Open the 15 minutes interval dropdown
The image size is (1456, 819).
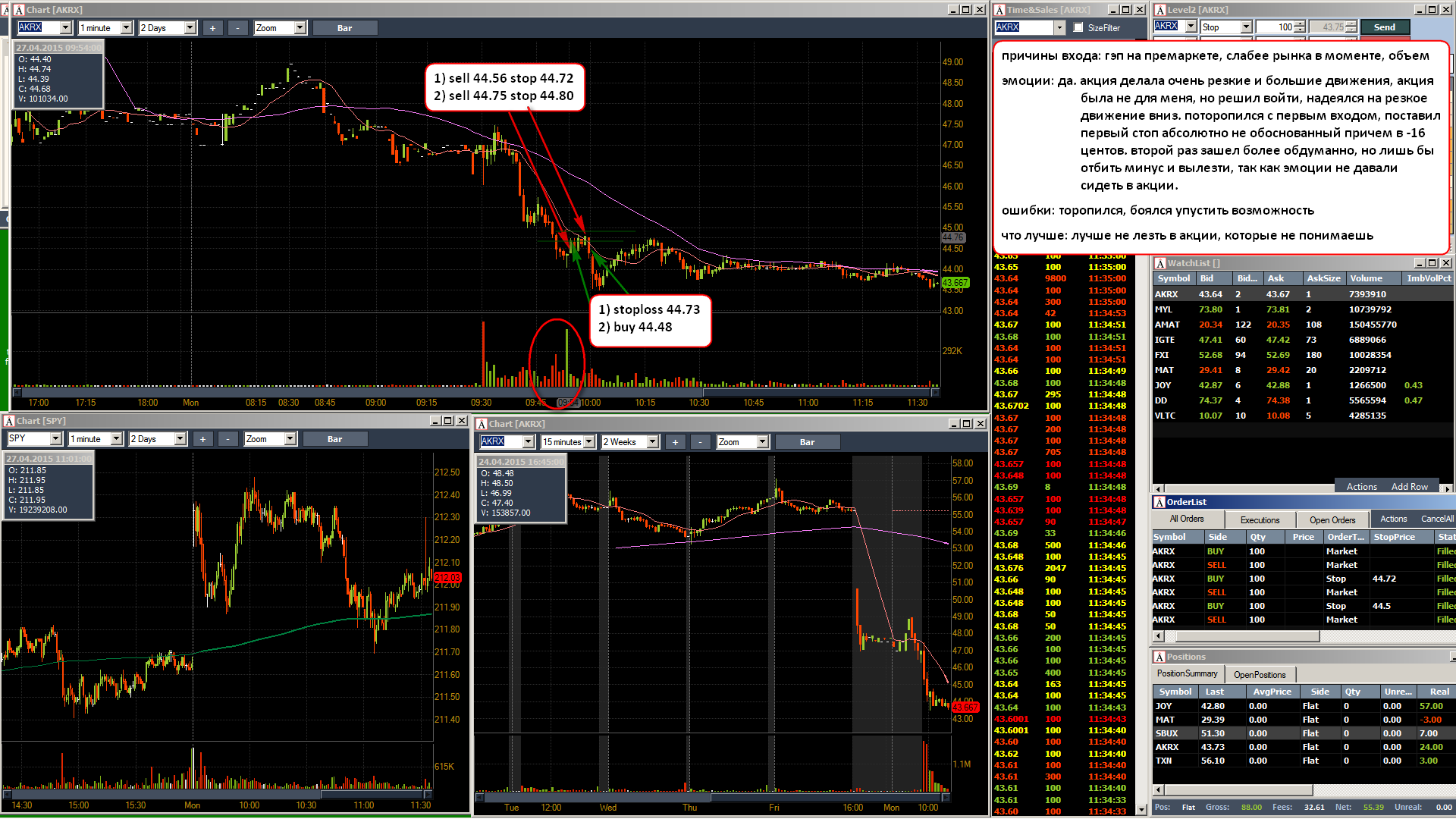click(588, 442)
